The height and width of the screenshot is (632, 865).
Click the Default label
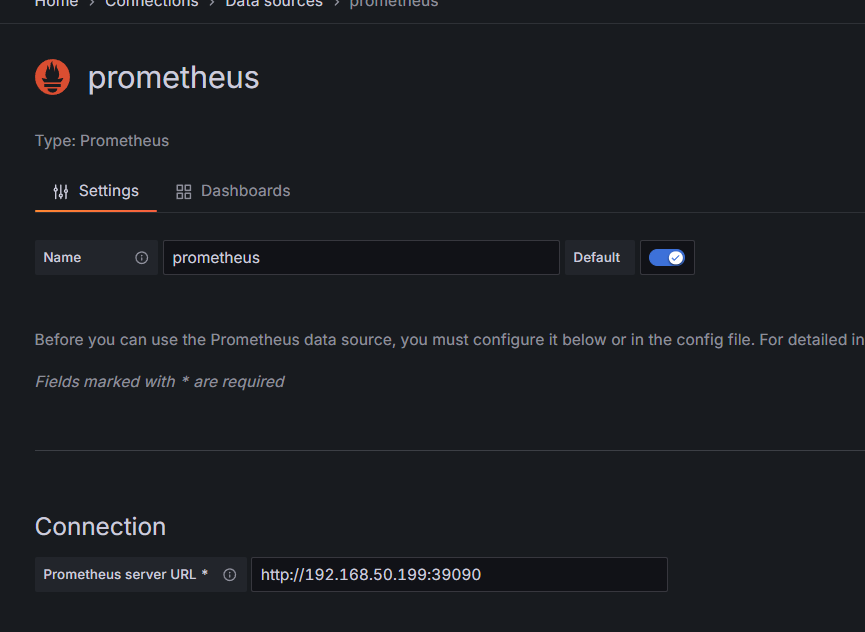597,257
